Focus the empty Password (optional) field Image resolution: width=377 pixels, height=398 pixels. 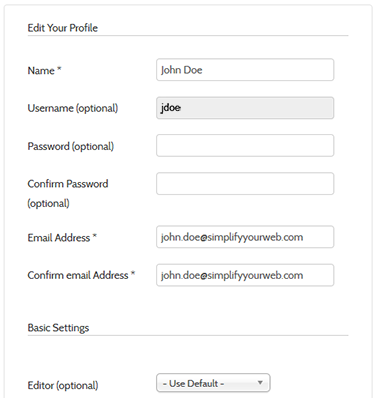point(245,145)
